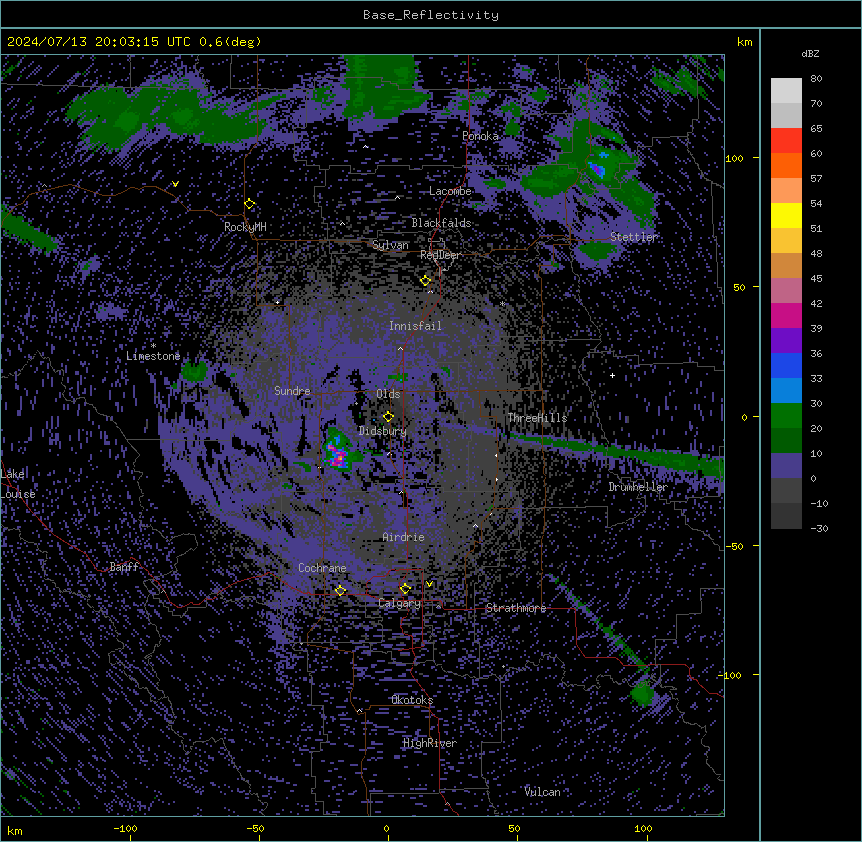Click the 65 value on the dBZ legend
This screenshot has width=862, height=842.
(816, 129)
